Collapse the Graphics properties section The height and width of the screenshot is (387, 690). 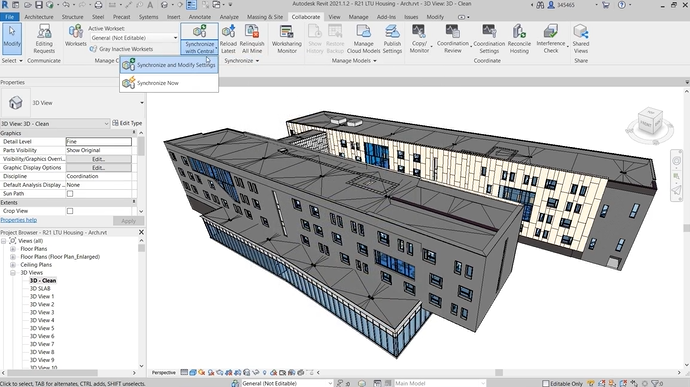click(x=134, y=133)
